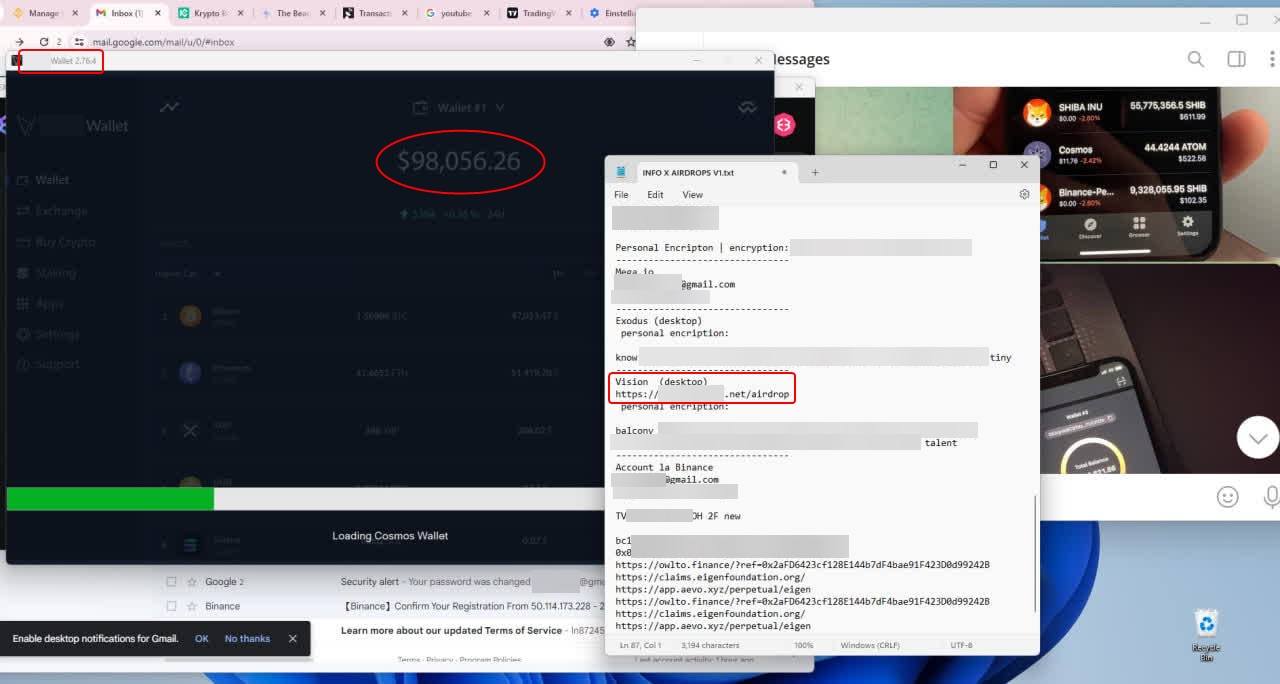Open the Notepad File menu

coord(621,195)
